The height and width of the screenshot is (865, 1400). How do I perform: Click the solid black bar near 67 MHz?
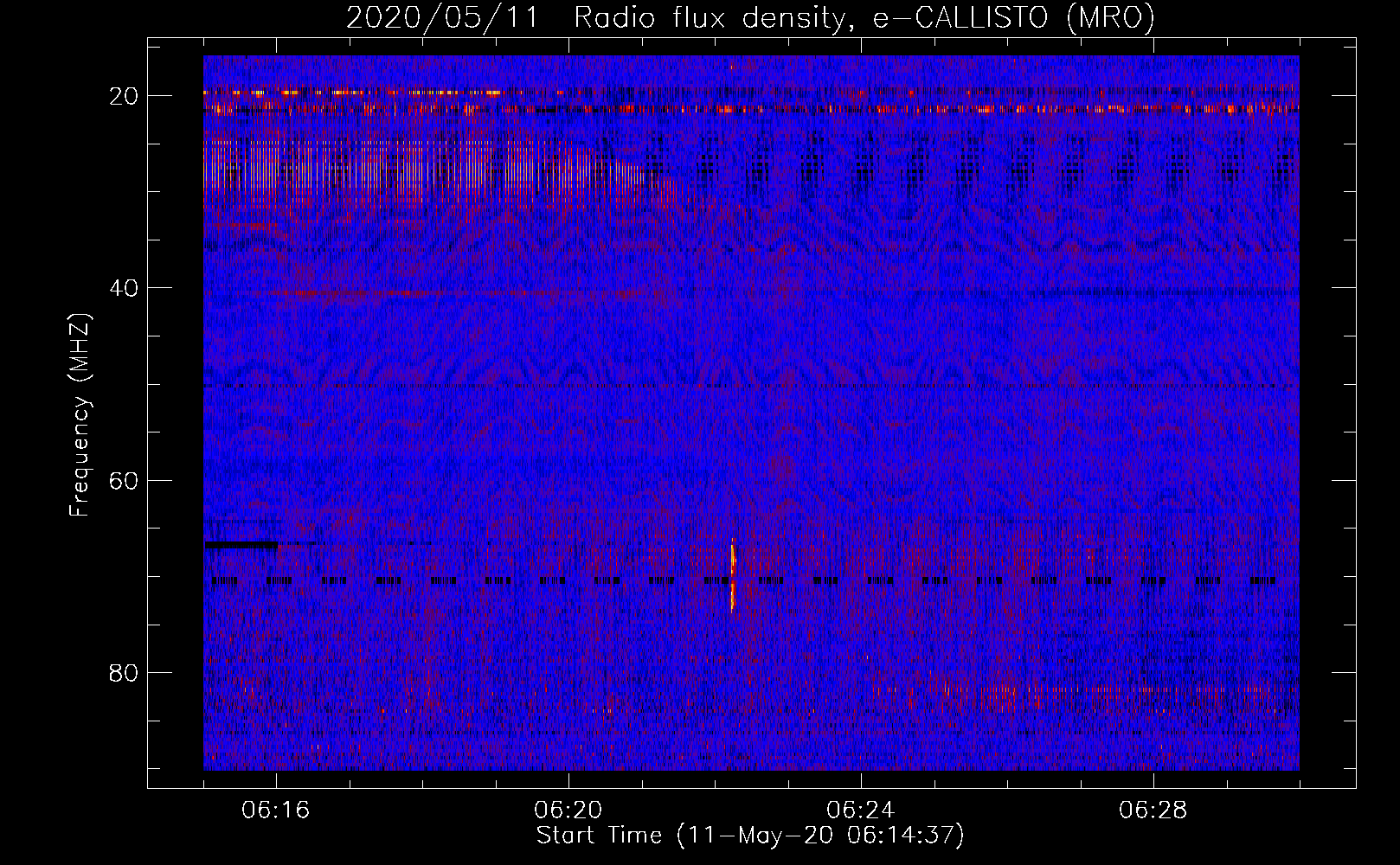tap(242, 545)
